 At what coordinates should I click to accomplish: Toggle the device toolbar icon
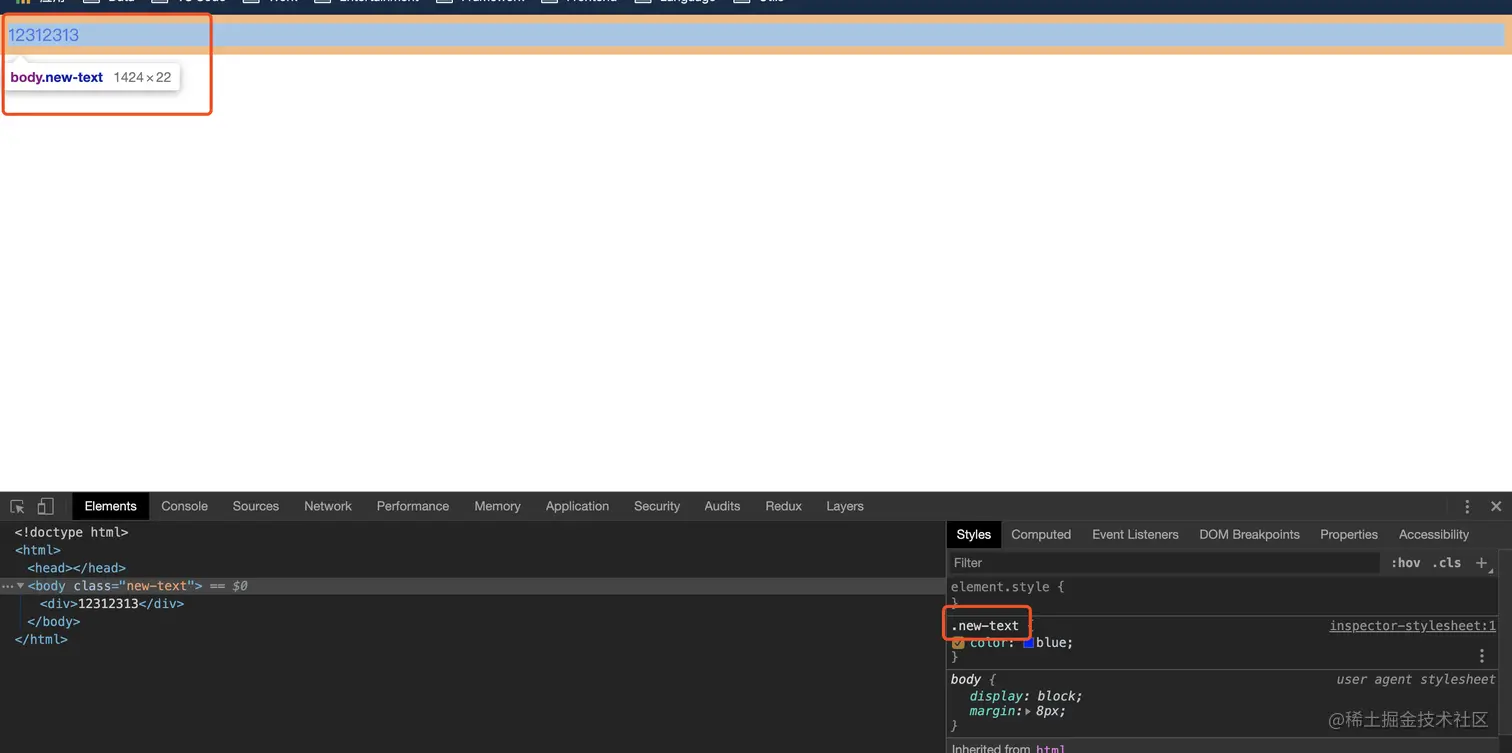click(x=45, y=506)
